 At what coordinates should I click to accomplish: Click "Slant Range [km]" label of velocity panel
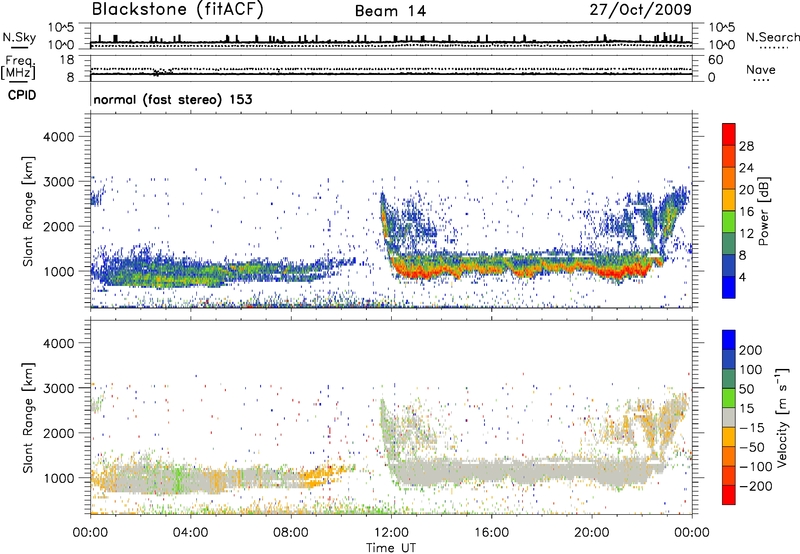point(28,418)
